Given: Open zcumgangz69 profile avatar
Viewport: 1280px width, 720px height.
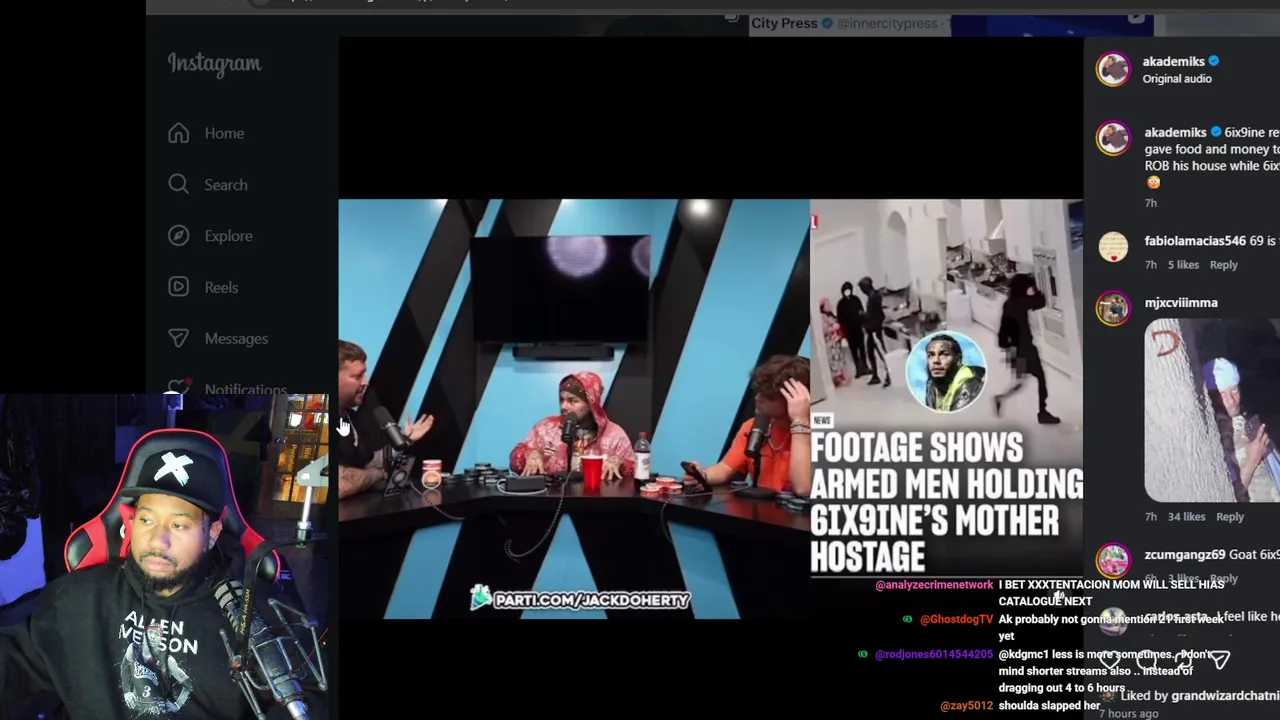Looking at the screenshot, I should [1113, 560].
